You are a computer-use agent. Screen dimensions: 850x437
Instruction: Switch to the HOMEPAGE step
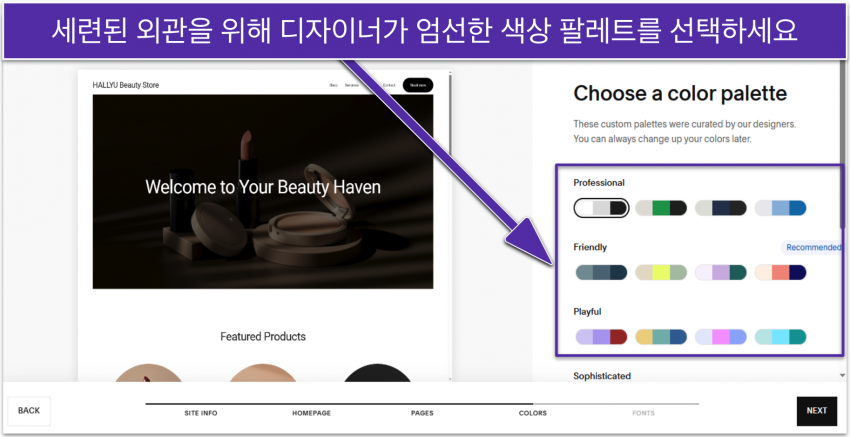pyautogui.click(x=311, y=413)
